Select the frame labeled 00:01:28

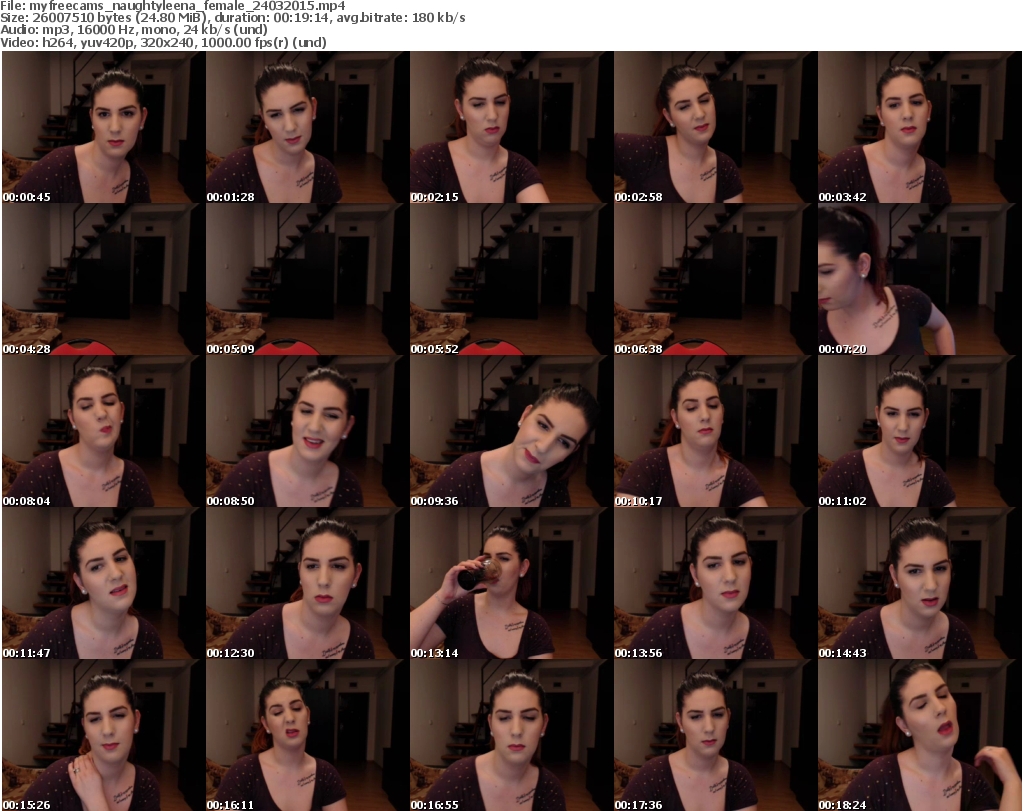coord(308,127)
